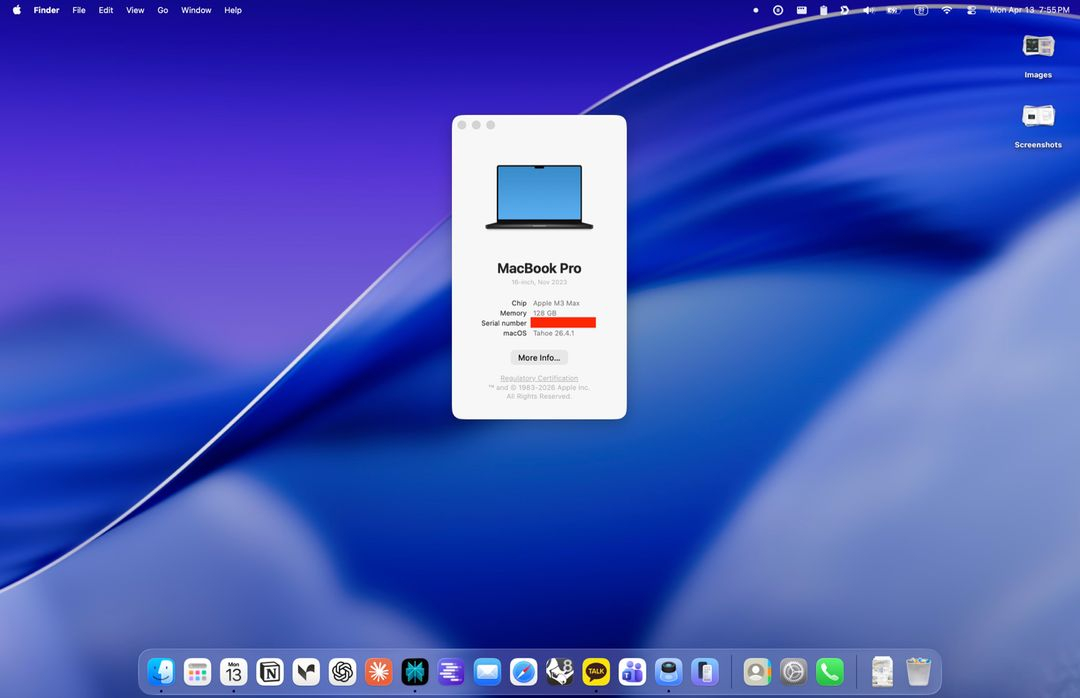Image resolution: width=1080 pixels, height=698 pixels.
Task: Open the Claude app in Dock
Action: pyautogui.click(x=378, y=671)
